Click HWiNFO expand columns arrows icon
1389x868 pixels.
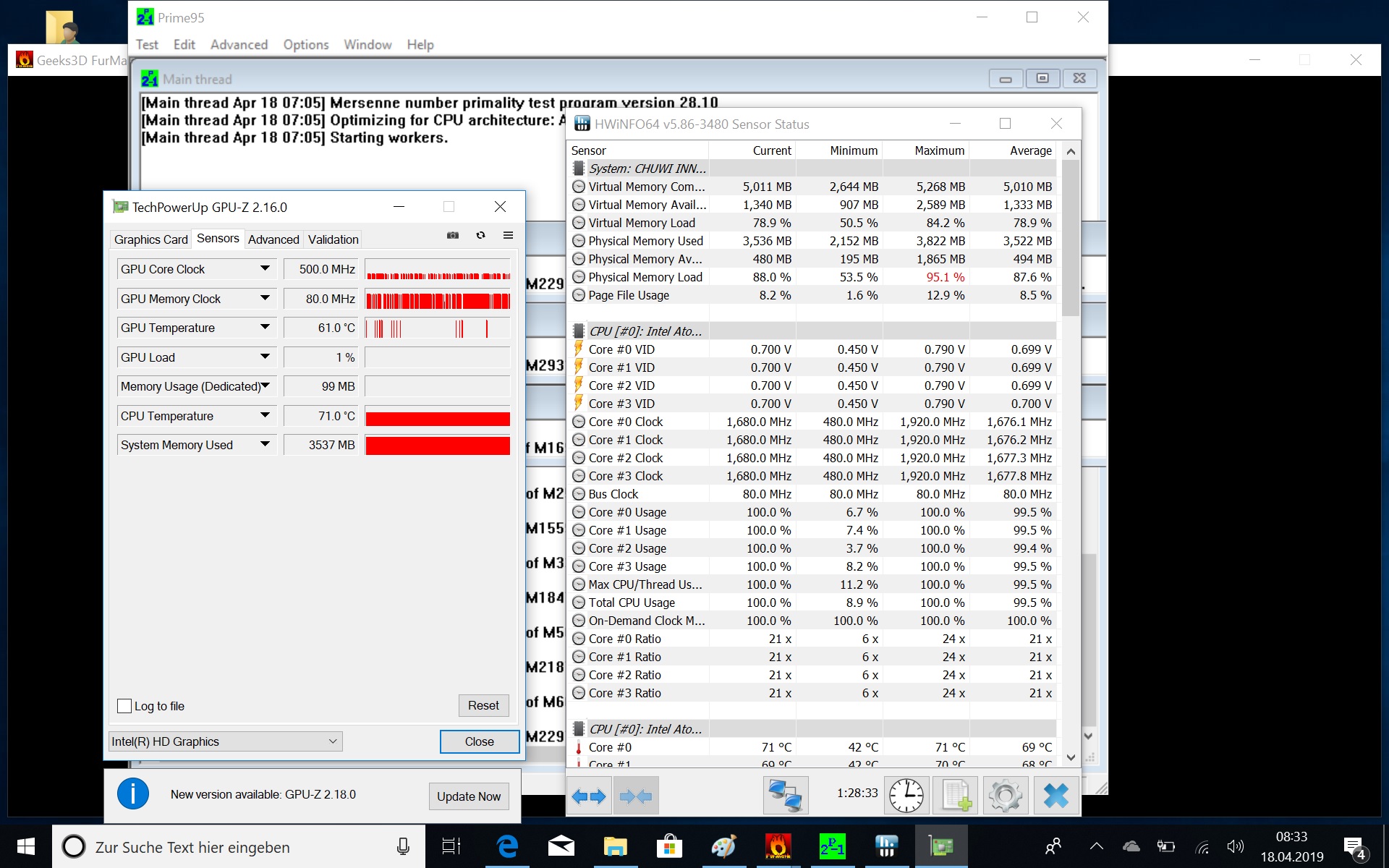tap(589, 796)
